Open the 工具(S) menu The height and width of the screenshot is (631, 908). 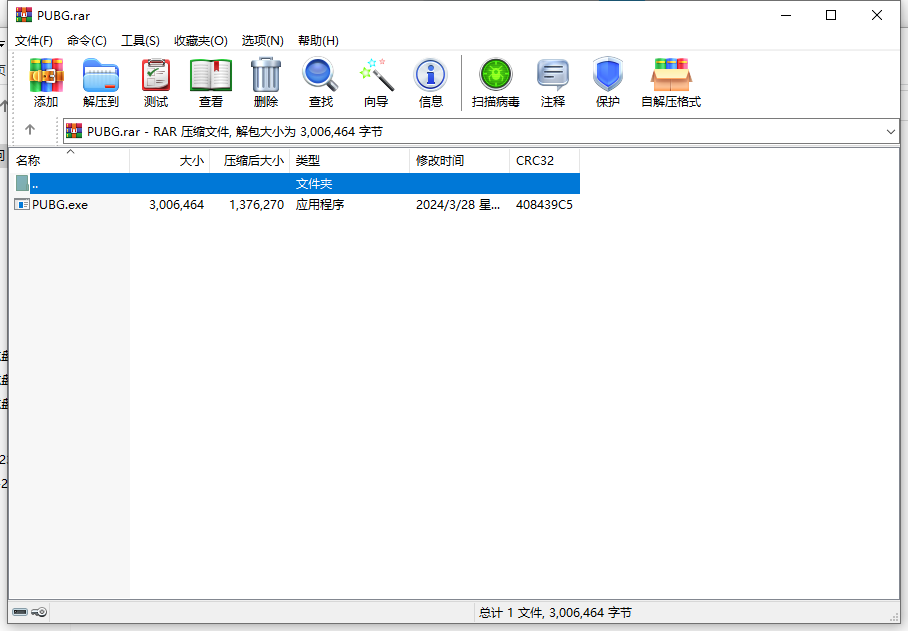[140, 41]
